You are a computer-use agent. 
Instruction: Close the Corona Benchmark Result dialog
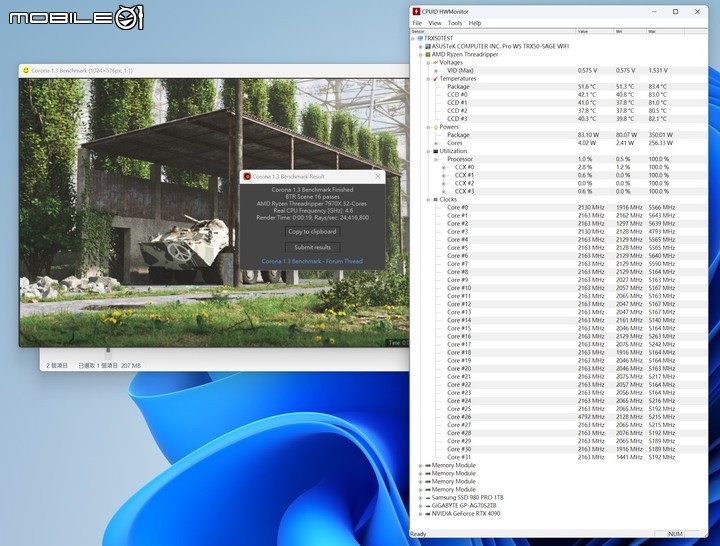378,176
